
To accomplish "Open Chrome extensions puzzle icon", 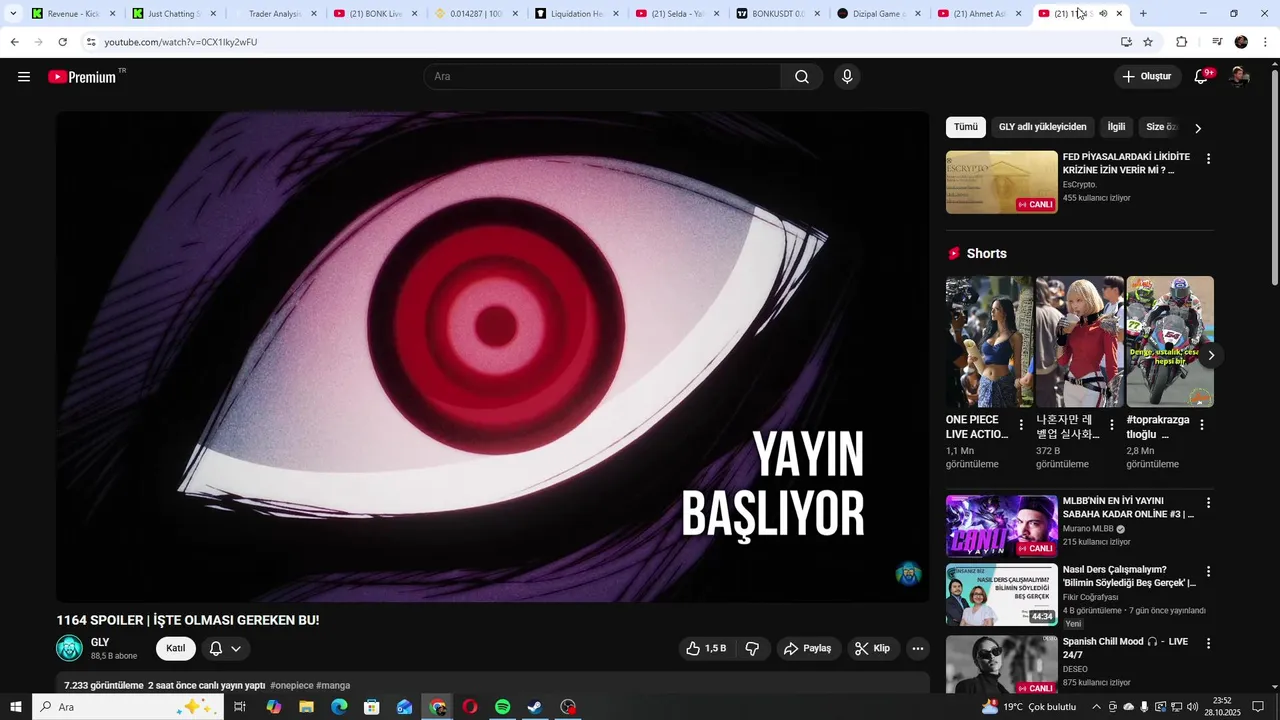I will click(1181, 42).
